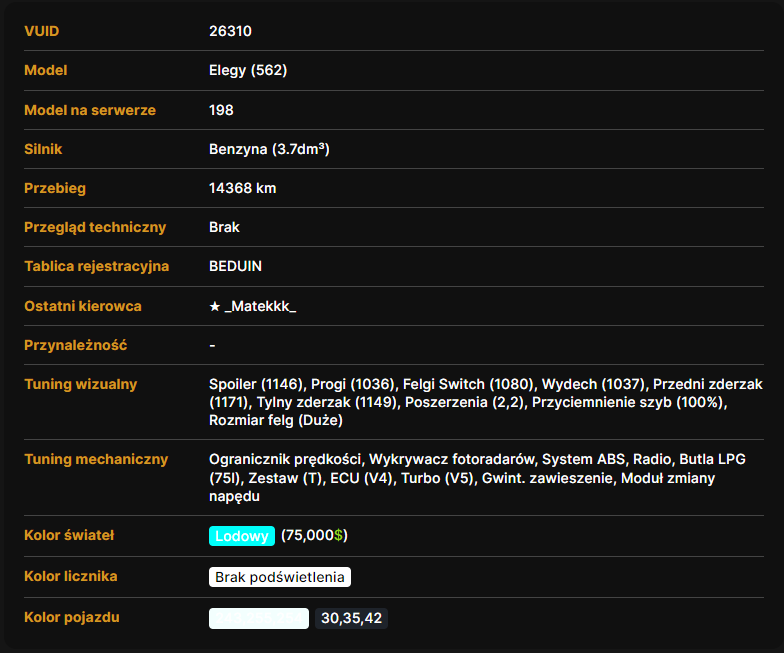Click the Brak podświetlenia badge
The image size is (784, 653).
[280, 577]
